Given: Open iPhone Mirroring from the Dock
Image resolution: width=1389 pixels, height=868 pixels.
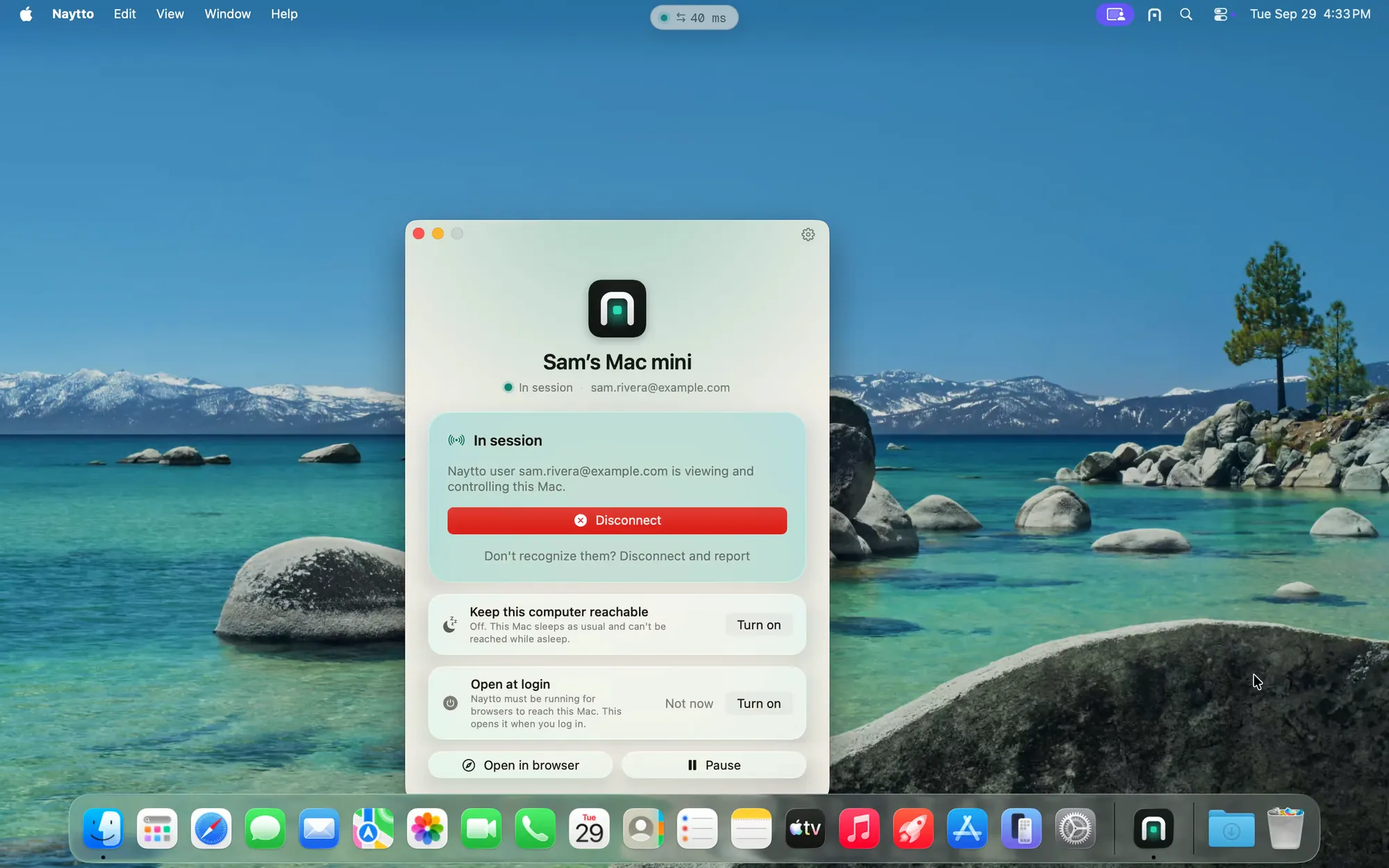Looking at the screenshot, I should click(1021, 828).
